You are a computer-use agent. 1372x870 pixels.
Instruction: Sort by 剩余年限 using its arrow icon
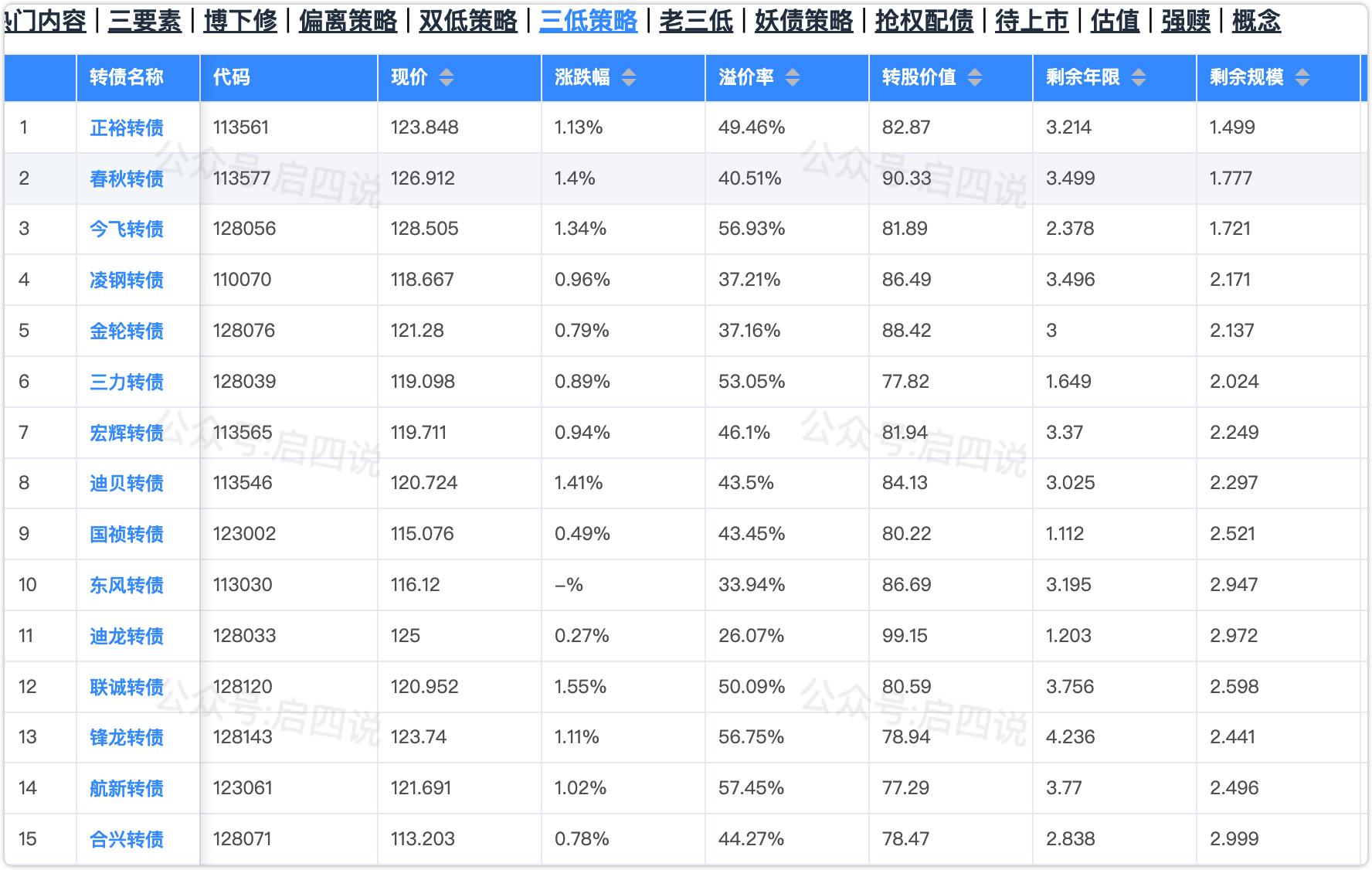[x=1139, y=77]
